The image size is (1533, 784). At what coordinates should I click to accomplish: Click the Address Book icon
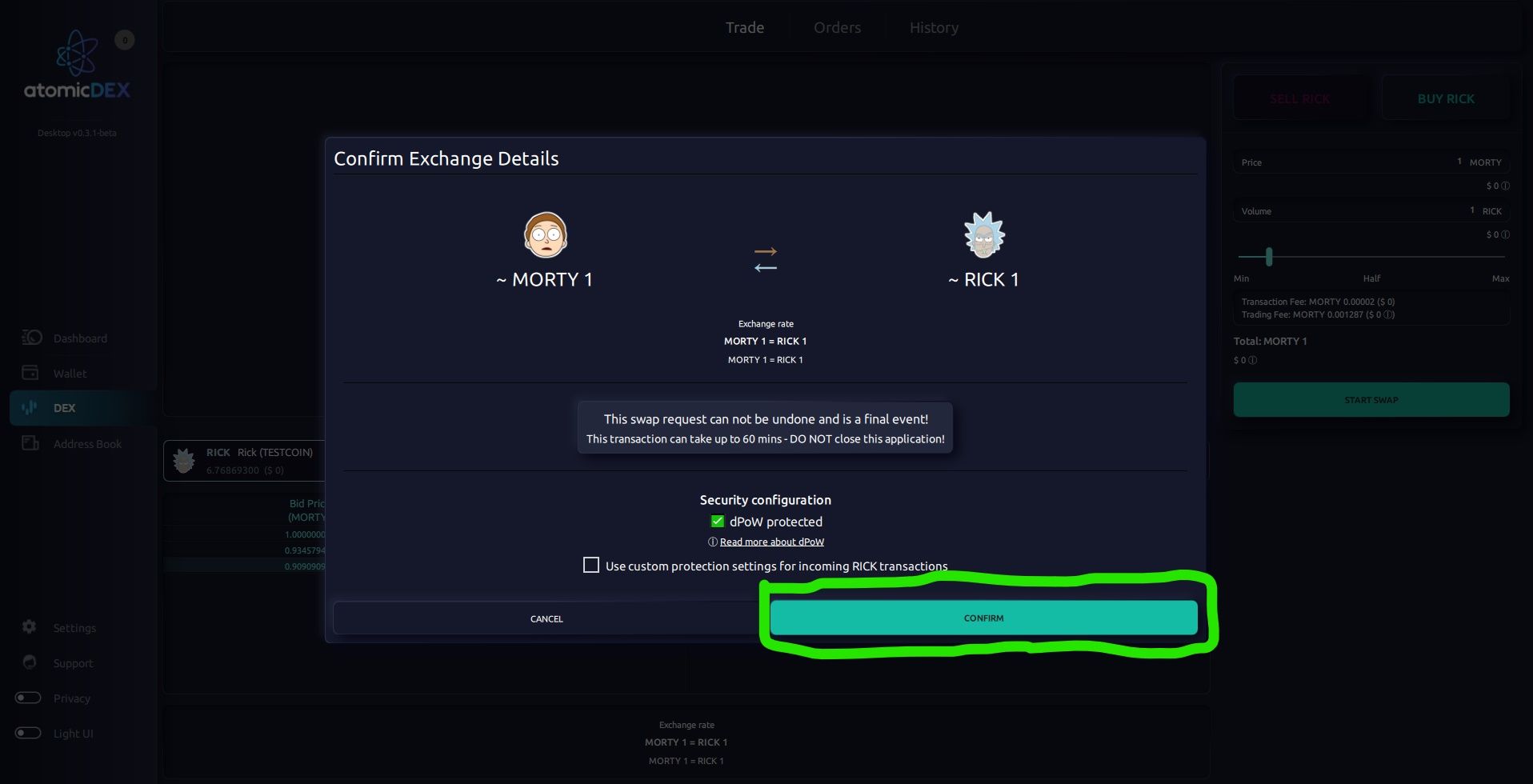(30, 443)
